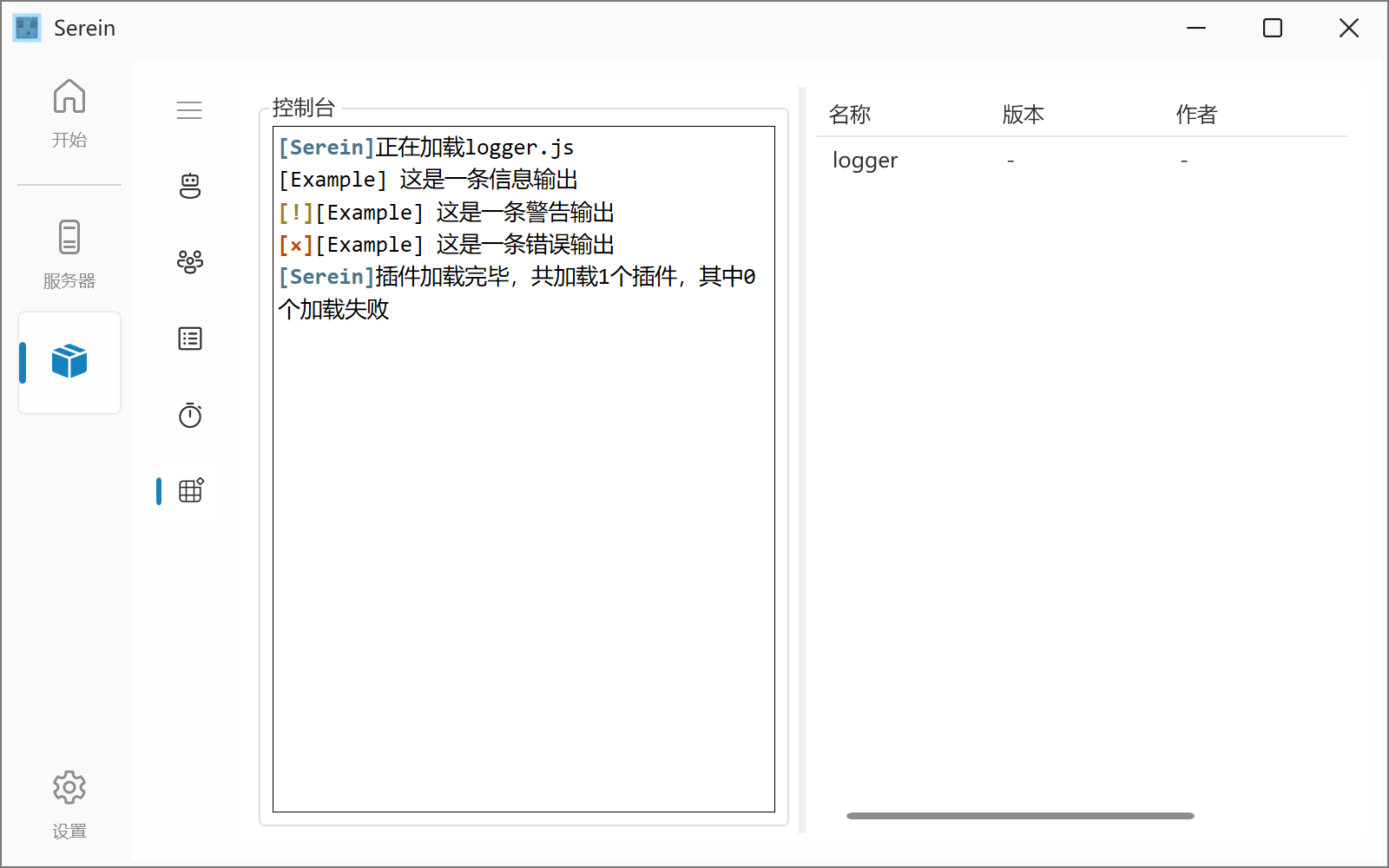Open 设置 settings page
This screenshot has width=1389, height=868.
click(69, 805)
